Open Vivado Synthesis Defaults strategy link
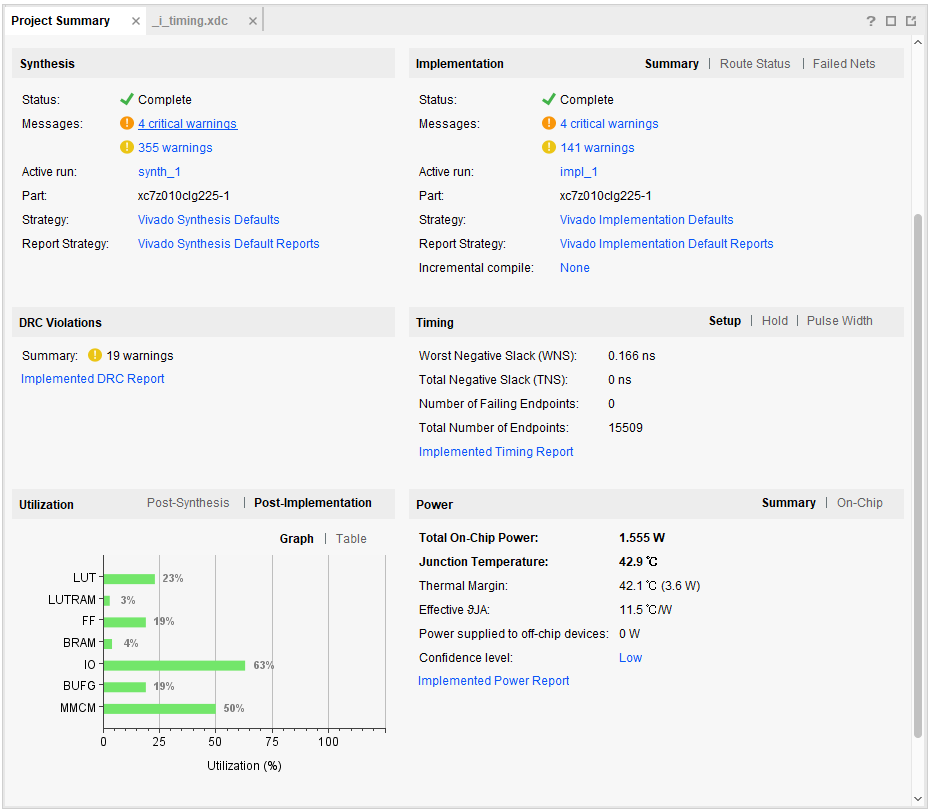The width and height of the screenshot is (932, 812). pos(209,220)
